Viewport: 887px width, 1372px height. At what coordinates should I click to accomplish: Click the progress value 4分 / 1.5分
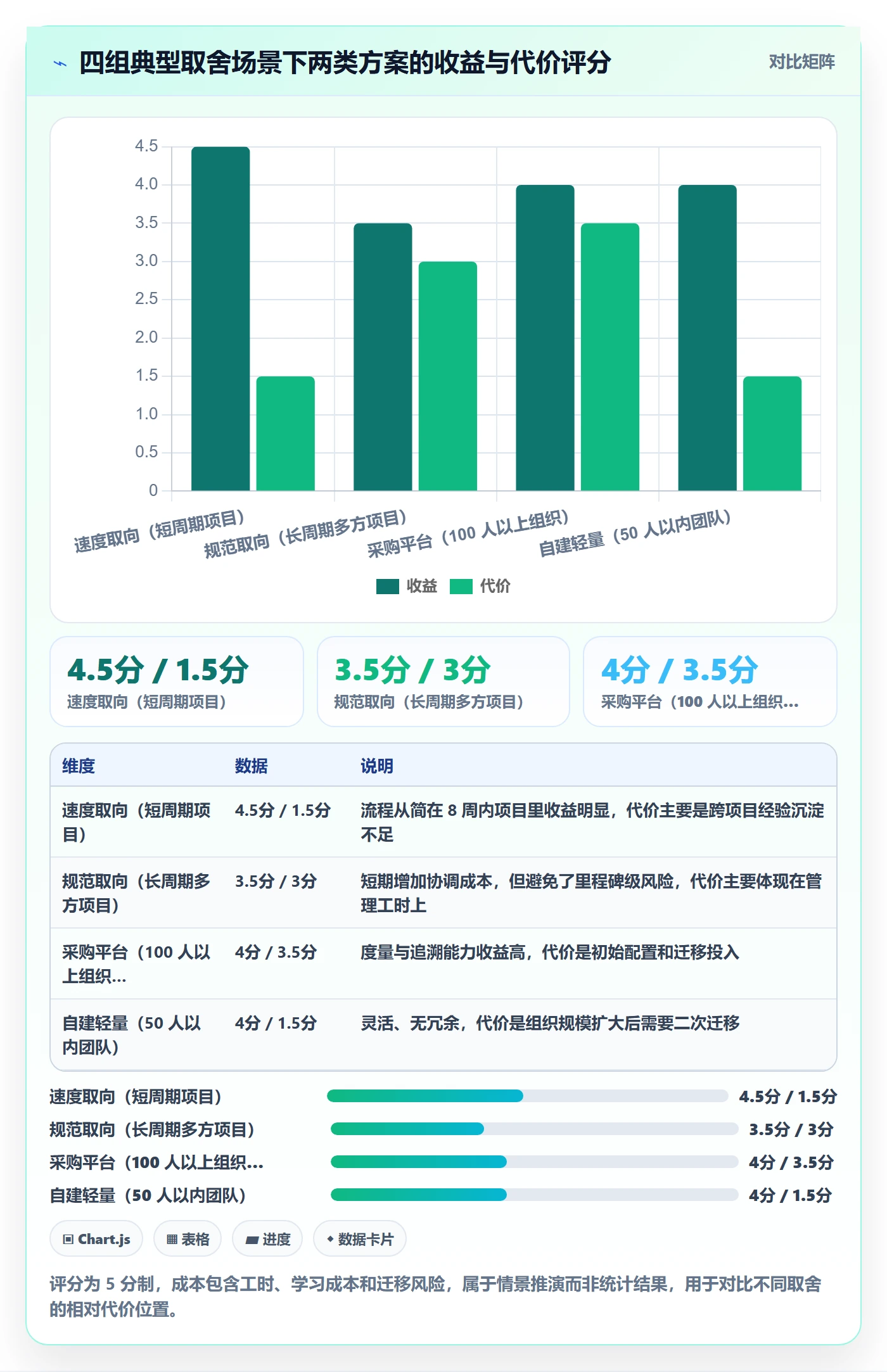point(790,1195)
